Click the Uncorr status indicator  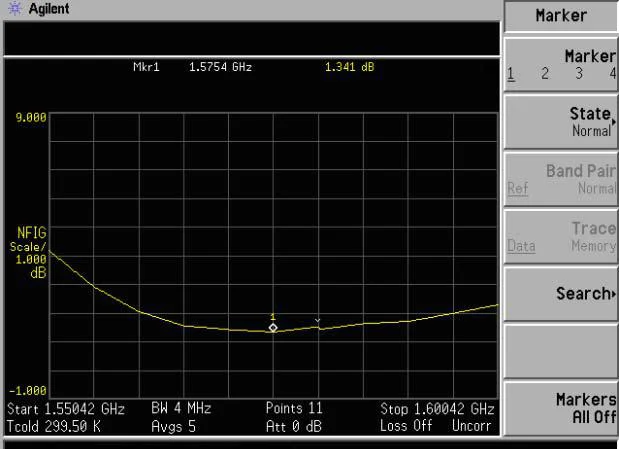471,426
